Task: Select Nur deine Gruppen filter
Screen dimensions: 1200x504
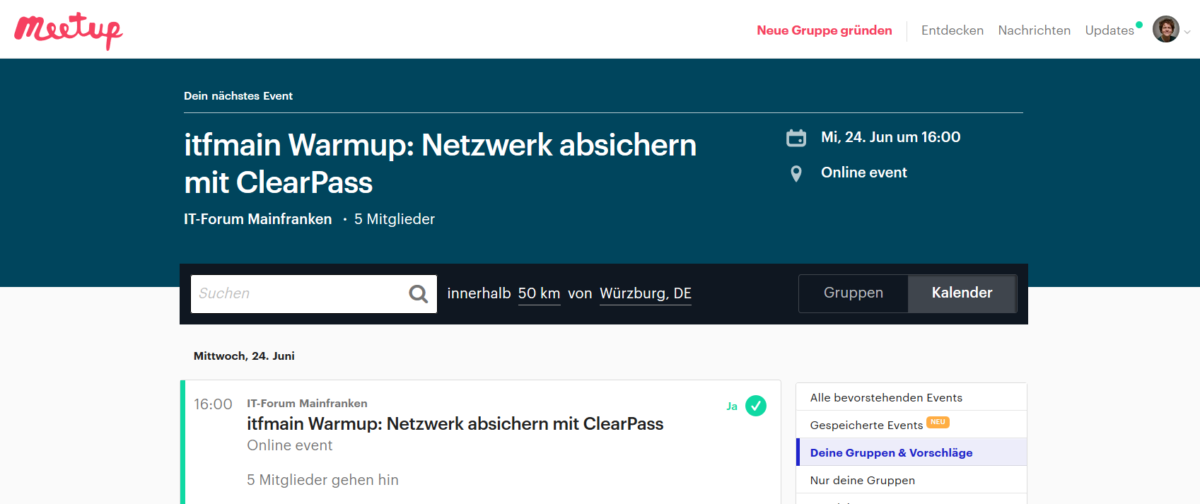Action: (911, 480)
